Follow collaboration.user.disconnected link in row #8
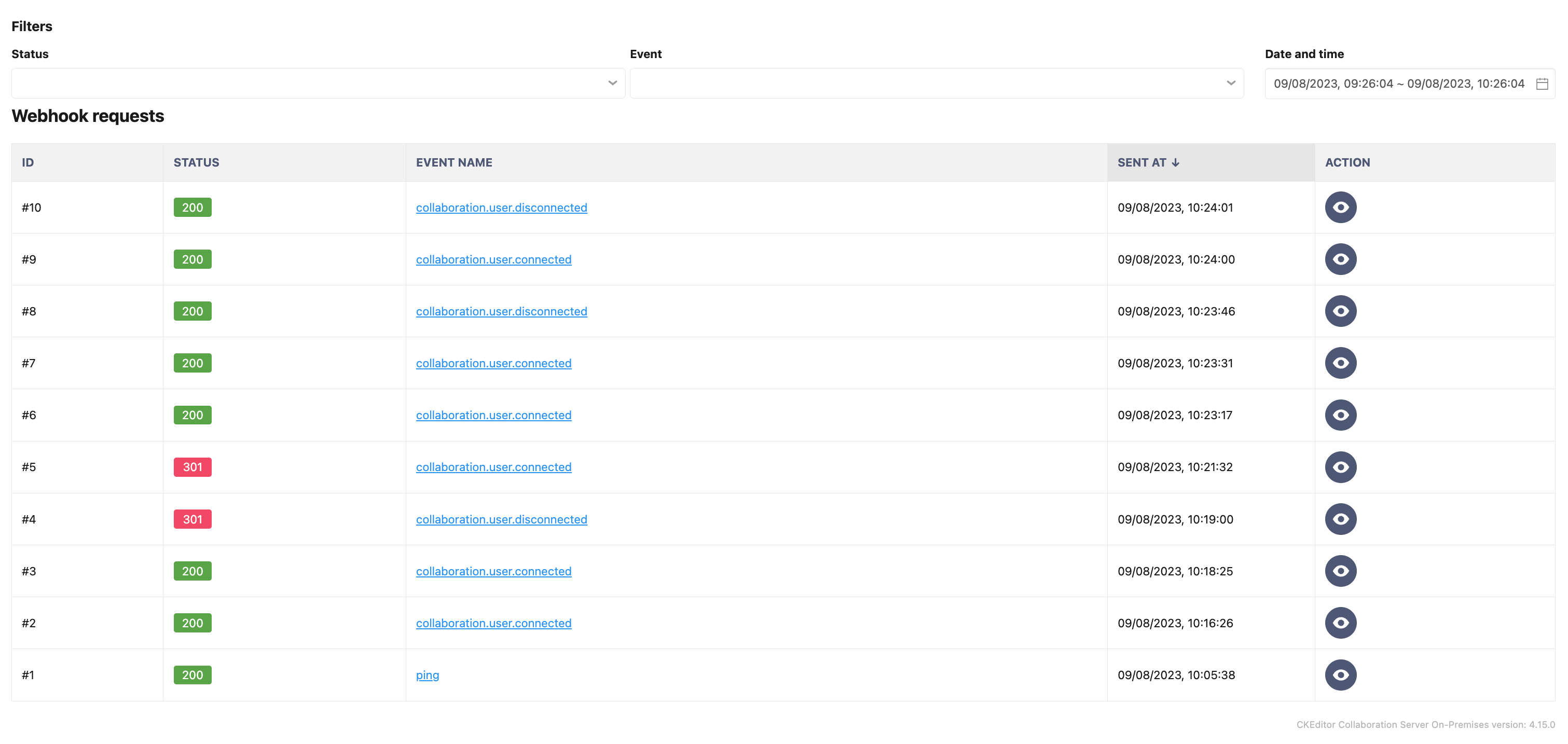1568x744 pixels. 502,311
